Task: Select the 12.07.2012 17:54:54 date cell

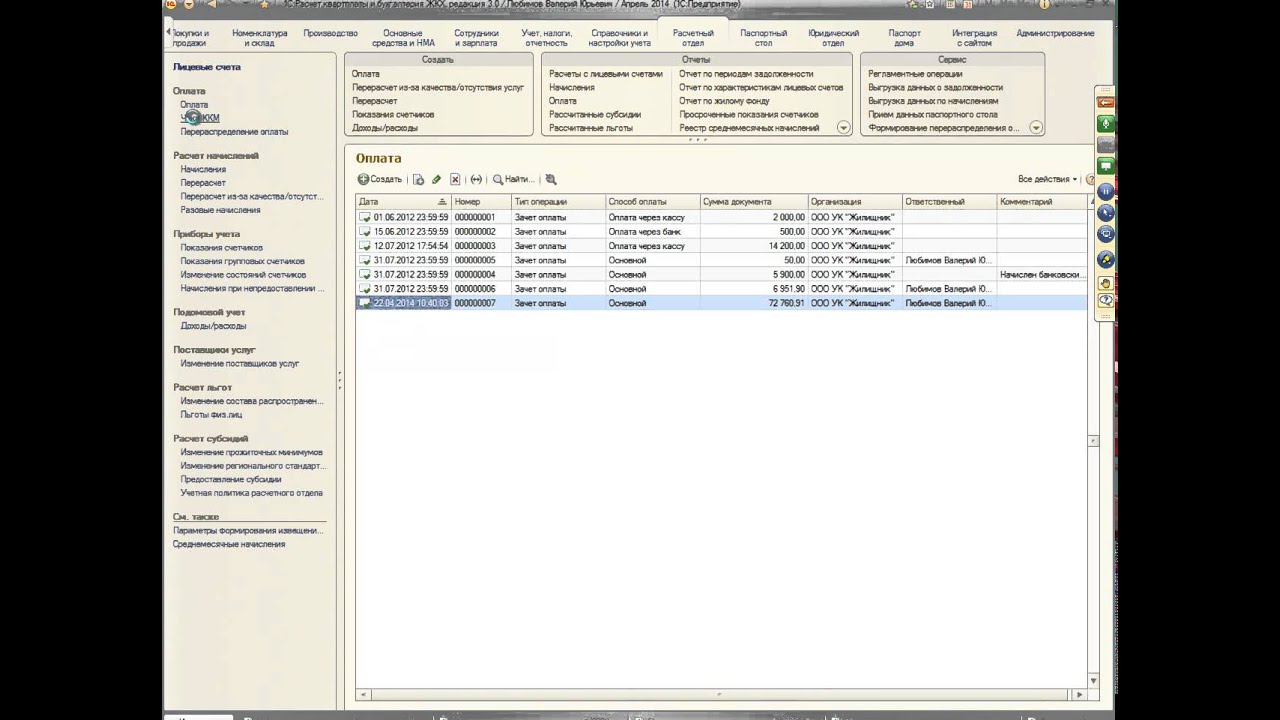Action: tap(403, 246)
